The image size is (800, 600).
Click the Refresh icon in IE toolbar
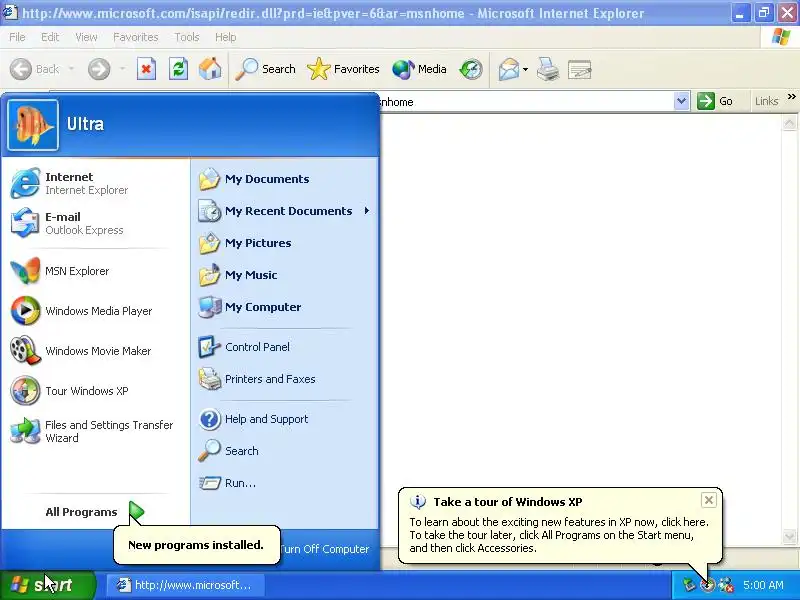[x=178, y=69]
